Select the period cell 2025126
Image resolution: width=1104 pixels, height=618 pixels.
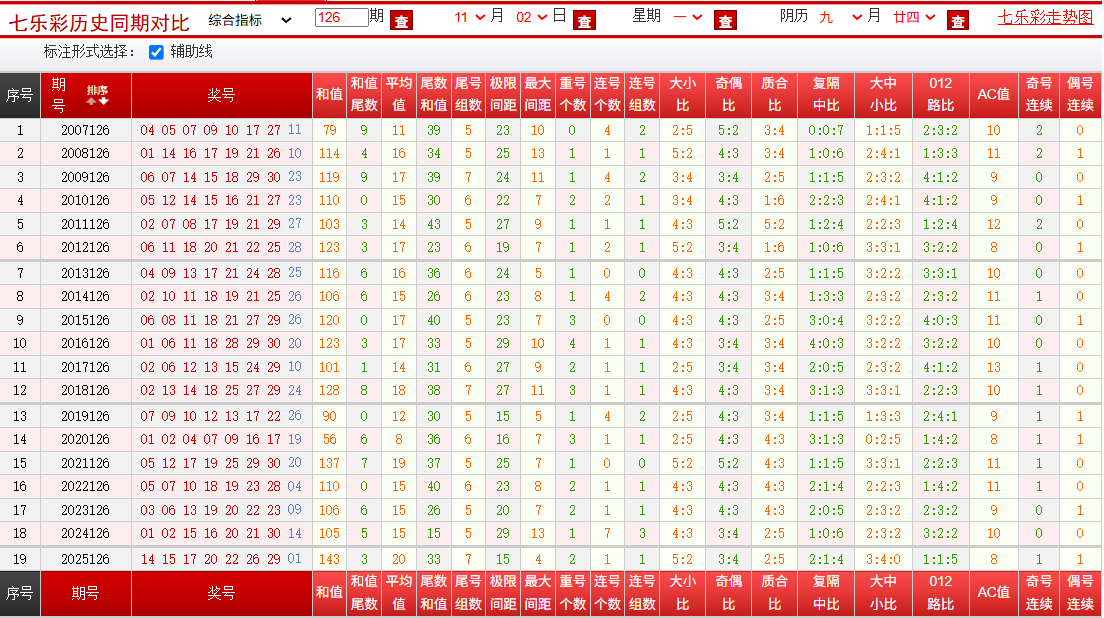[85, 560]
